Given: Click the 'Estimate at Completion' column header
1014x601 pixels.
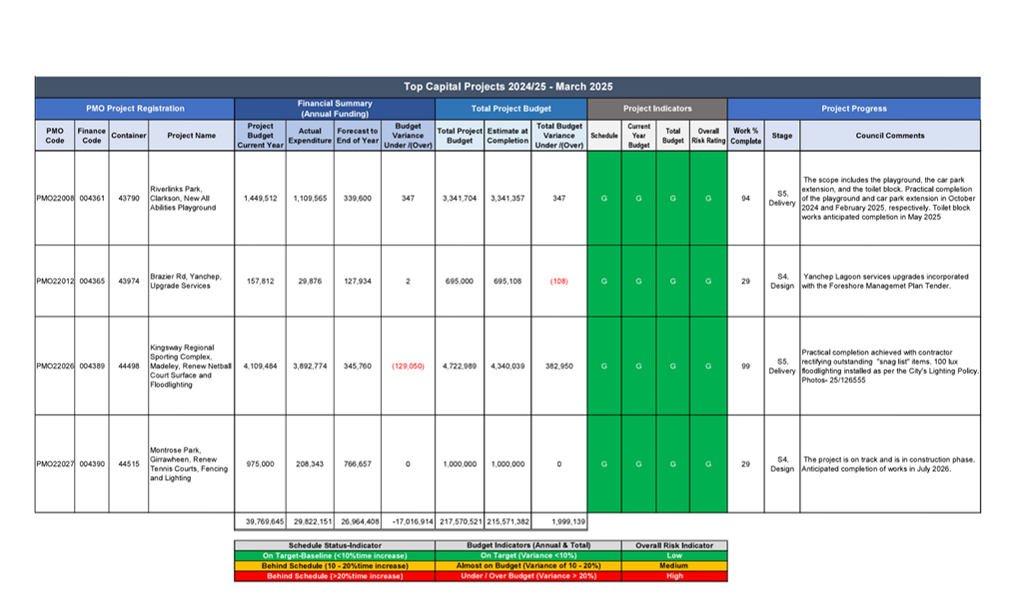Looking at the screenshot, I should click(508, 136).
